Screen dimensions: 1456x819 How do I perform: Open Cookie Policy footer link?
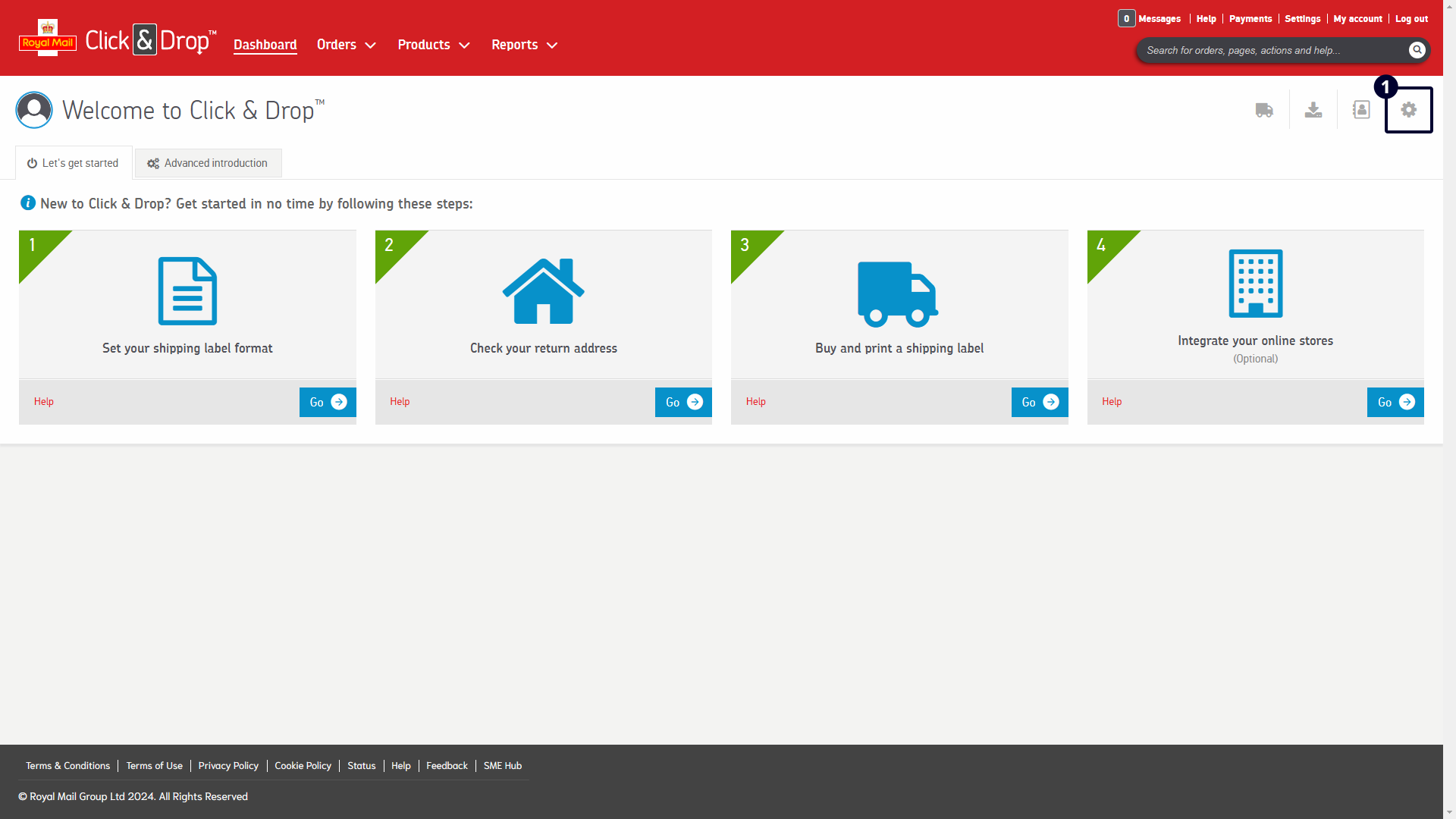click(303, 766)
